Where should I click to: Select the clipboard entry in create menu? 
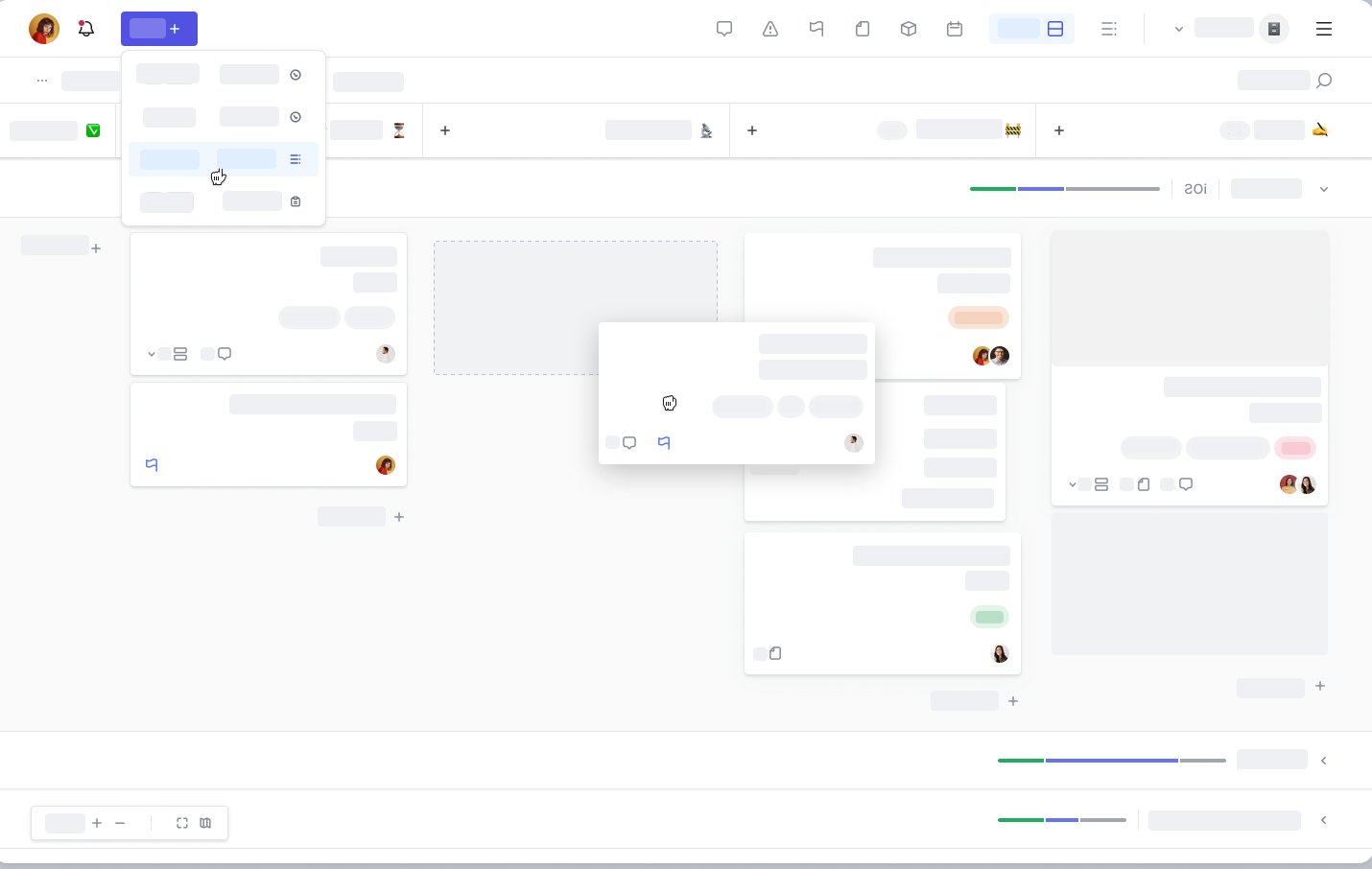pyautogui.click(x=224, y=201)
